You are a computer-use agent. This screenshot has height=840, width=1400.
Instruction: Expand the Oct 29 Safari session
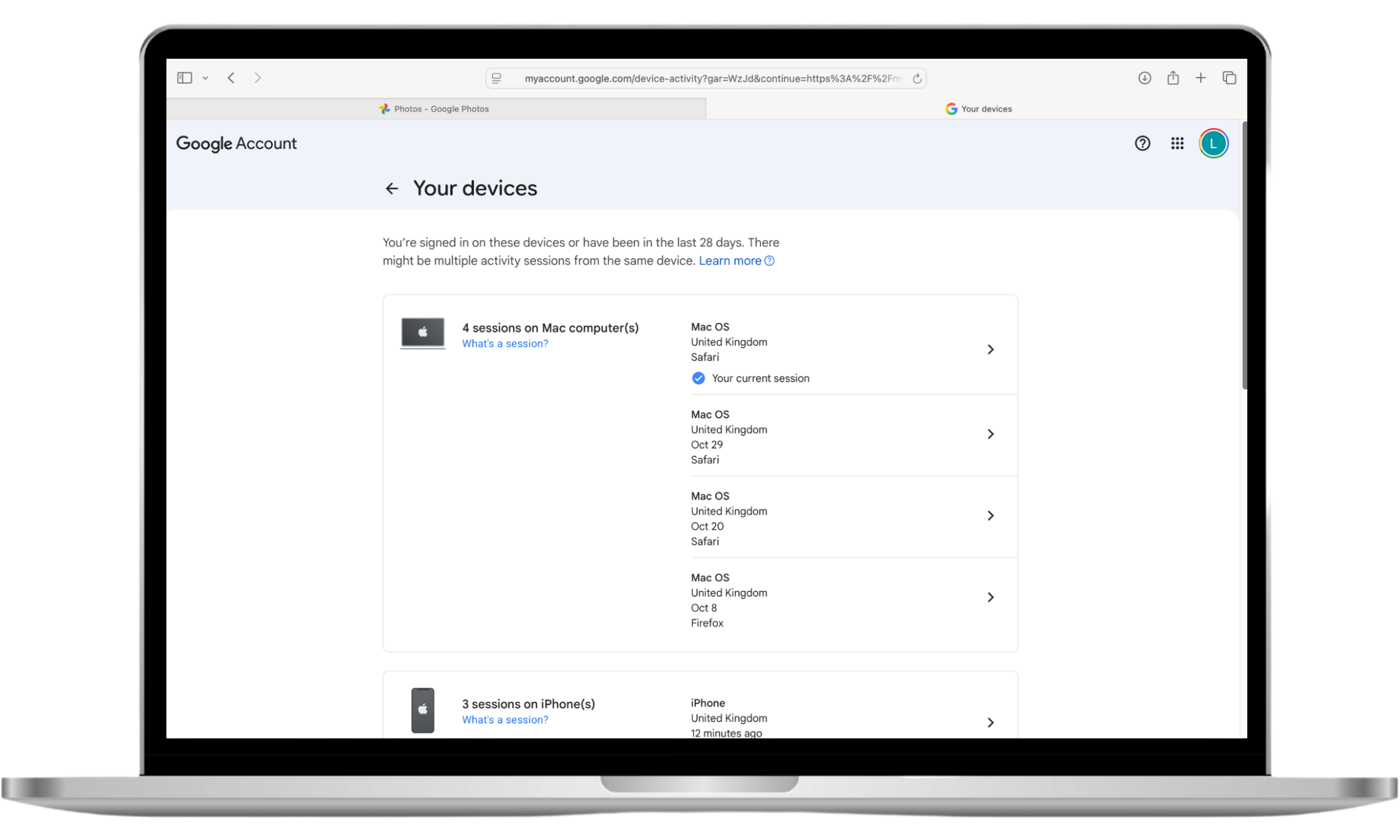(x=990, y=434)
